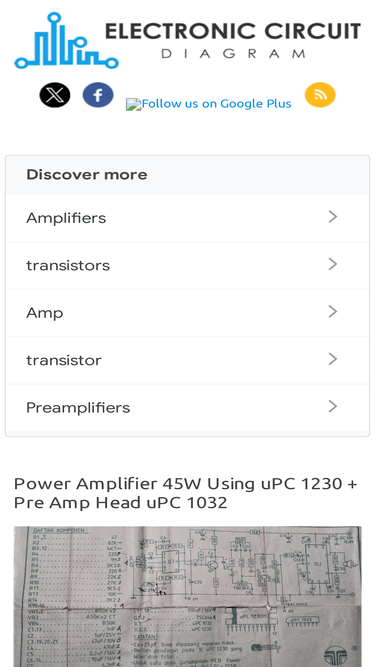
Task: Click the Follow us on Google Plus link
Action: 209,104
